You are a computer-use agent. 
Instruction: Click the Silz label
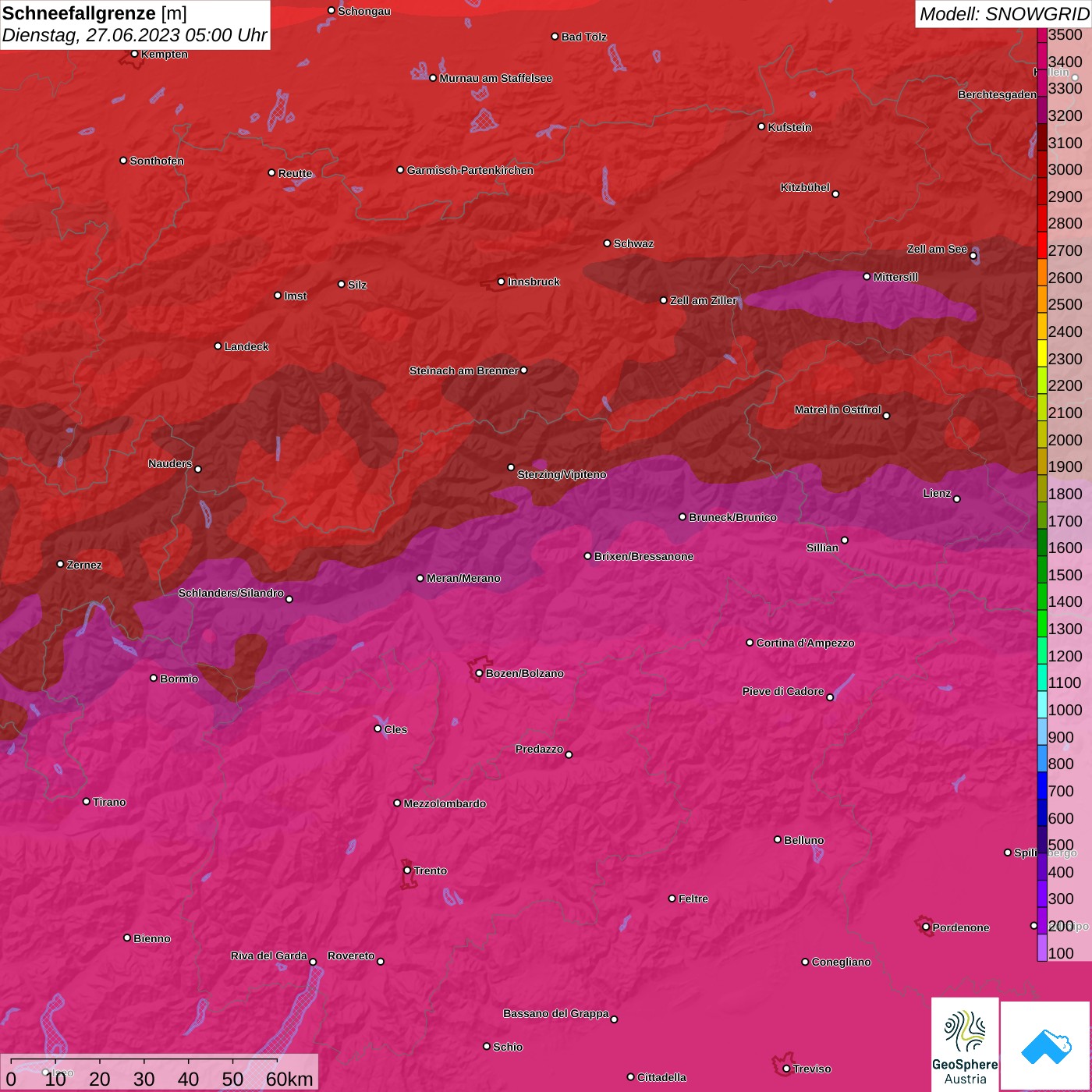tap(357, 285)
